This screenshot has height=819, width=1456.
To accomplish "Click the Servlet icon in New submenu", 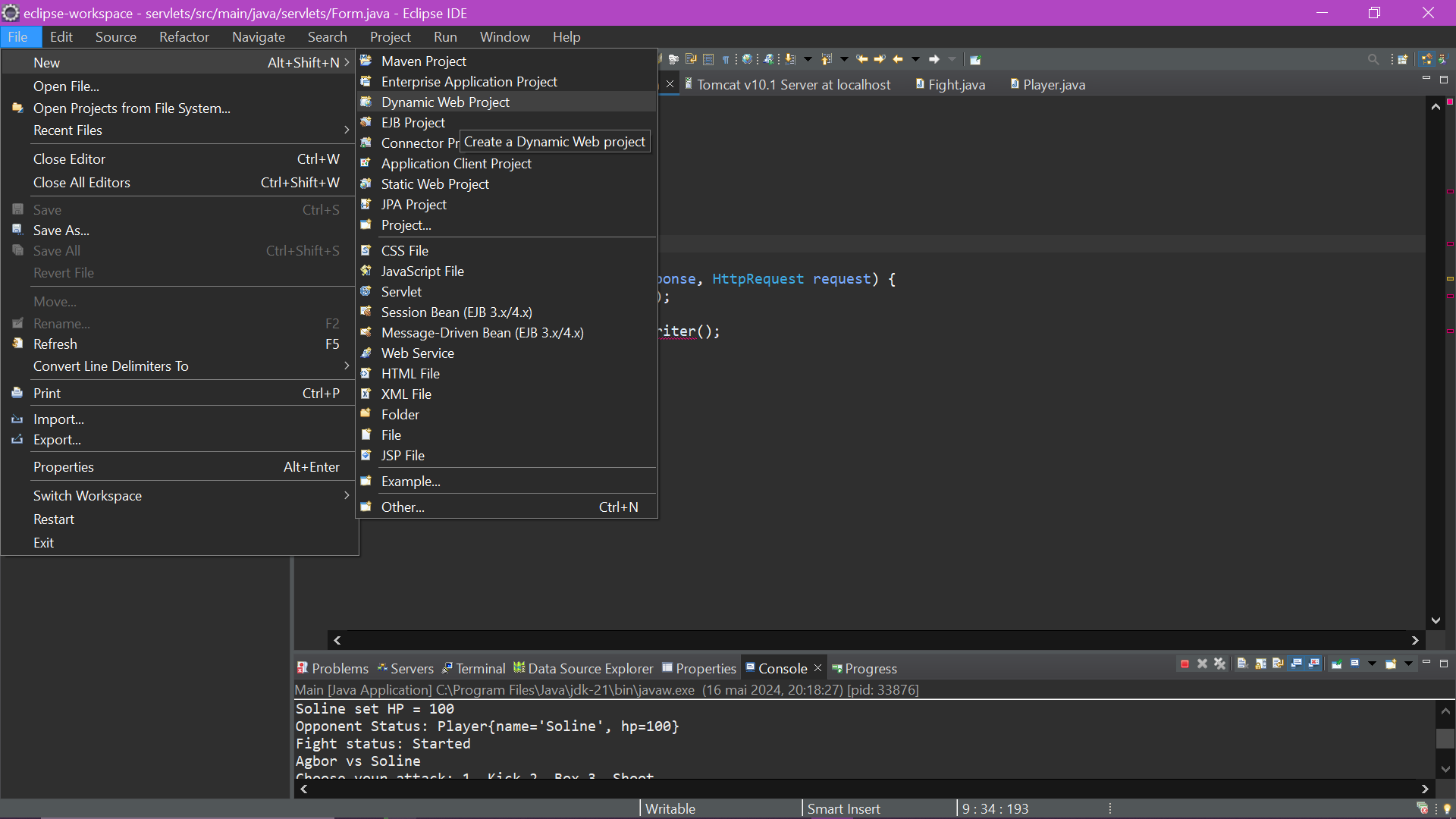I will pos(366,291).
